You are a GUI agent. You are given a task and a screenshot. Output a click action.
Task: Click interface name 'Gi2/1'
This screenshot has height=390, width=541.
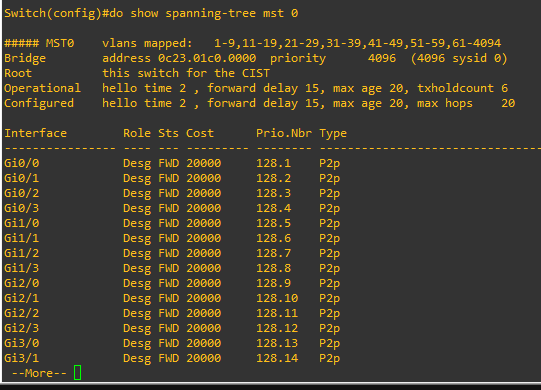click(22, 299)
